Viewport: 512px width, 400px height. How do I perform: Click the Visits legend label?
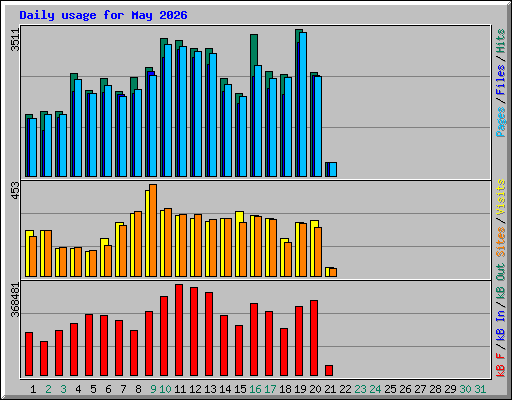click(x=500, y=197)
